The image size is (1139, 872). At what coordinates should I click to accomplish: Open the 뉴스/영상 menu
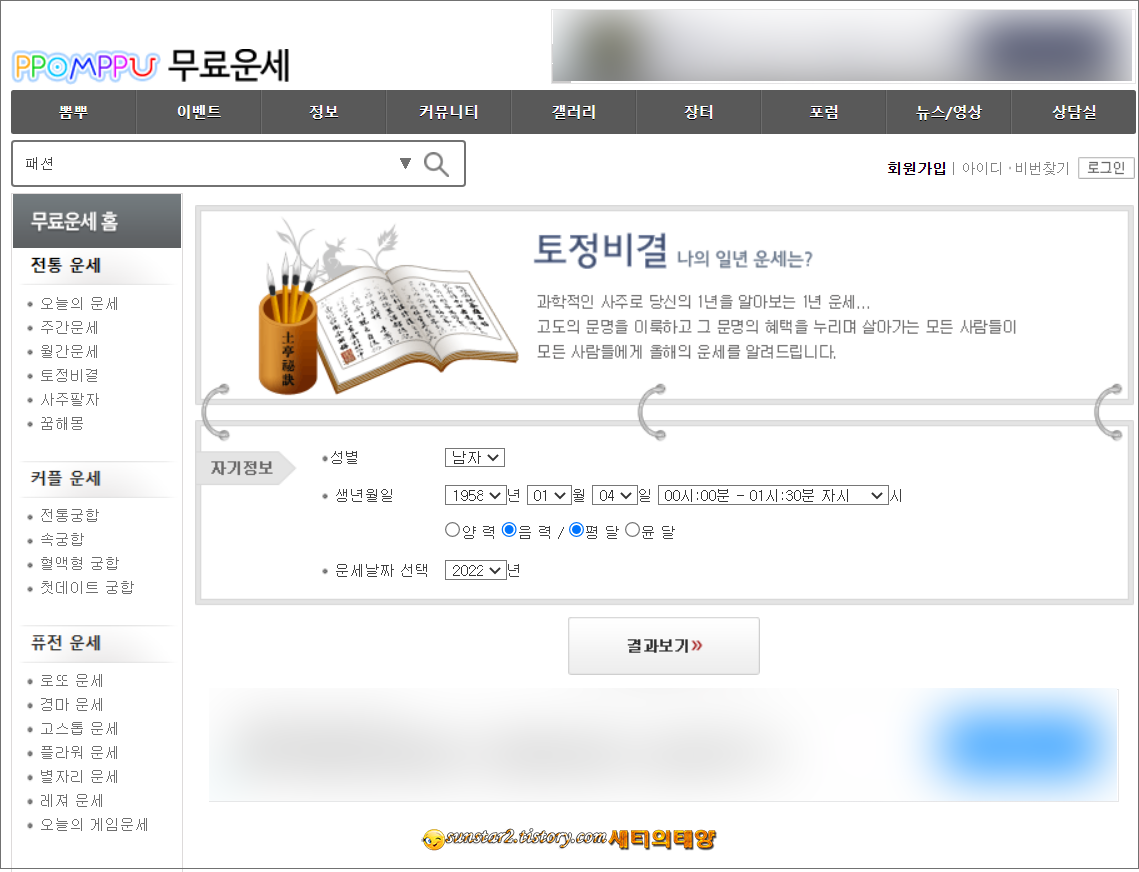(948, 111)
